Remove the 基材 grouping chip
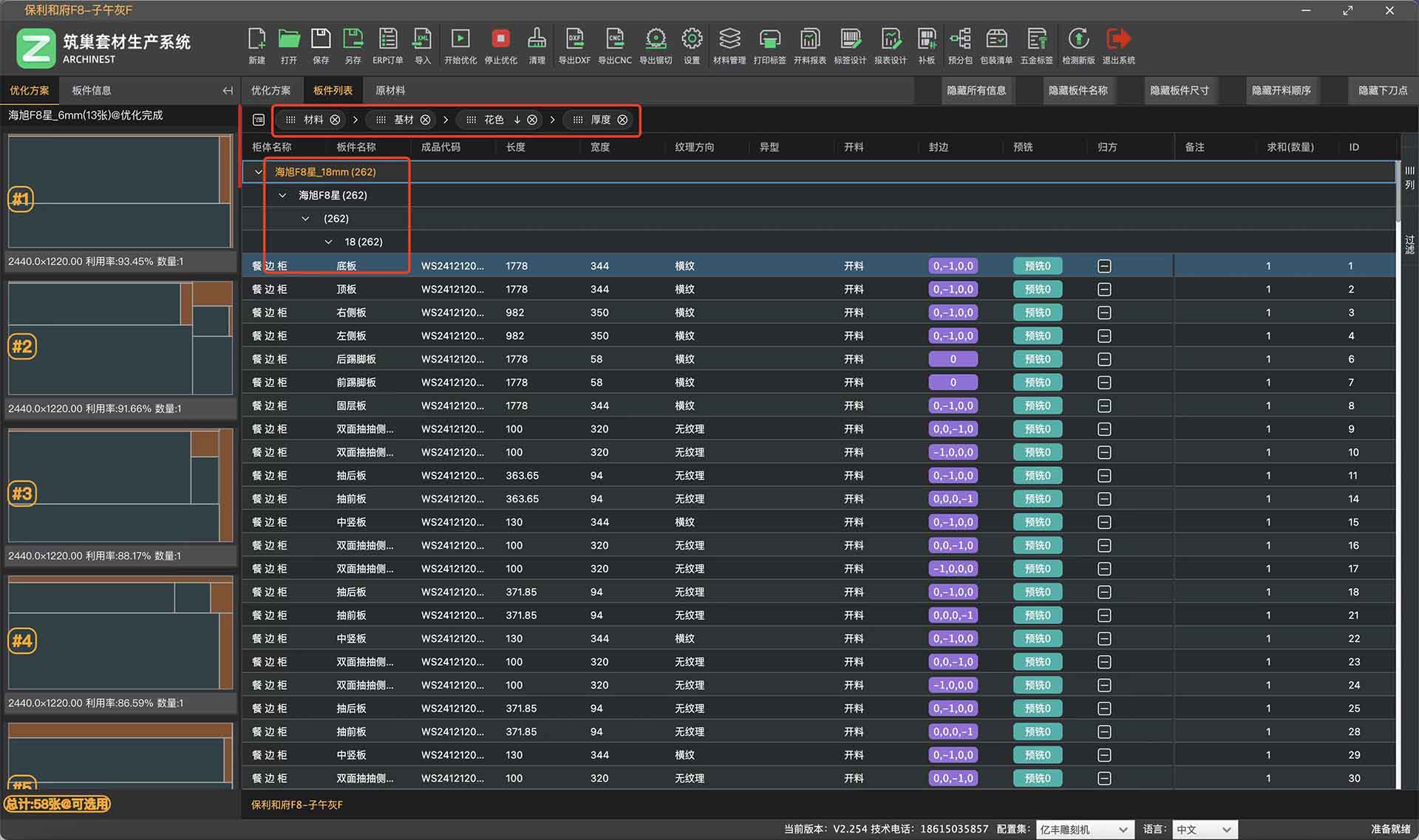1419x840 pixels. coord(426,120)
